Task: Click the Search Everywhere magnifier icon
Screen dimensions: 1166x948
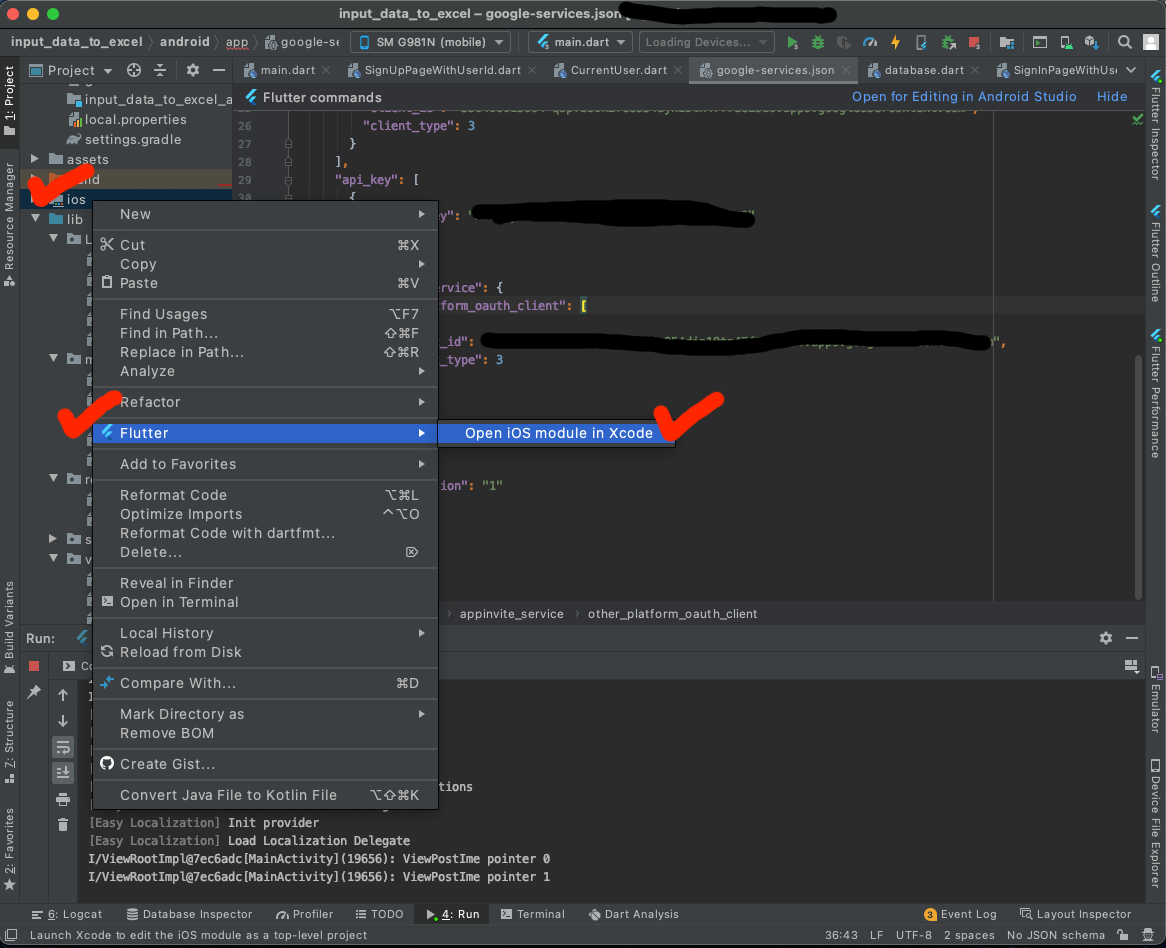Action: [1124, 42]
